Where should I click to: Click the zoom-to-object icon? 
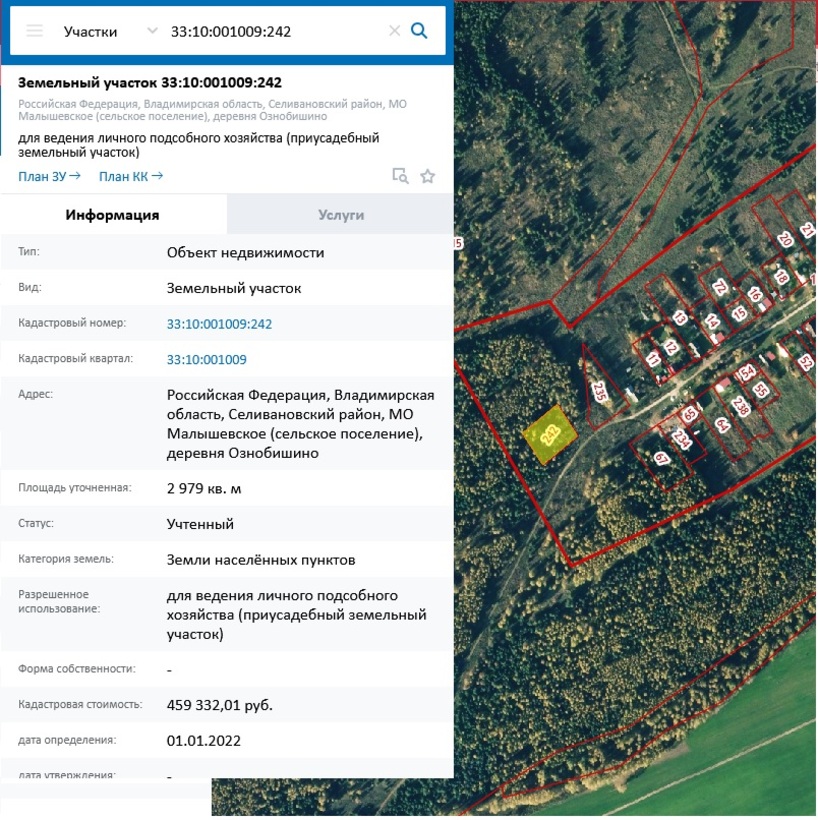tap(400, 176)
